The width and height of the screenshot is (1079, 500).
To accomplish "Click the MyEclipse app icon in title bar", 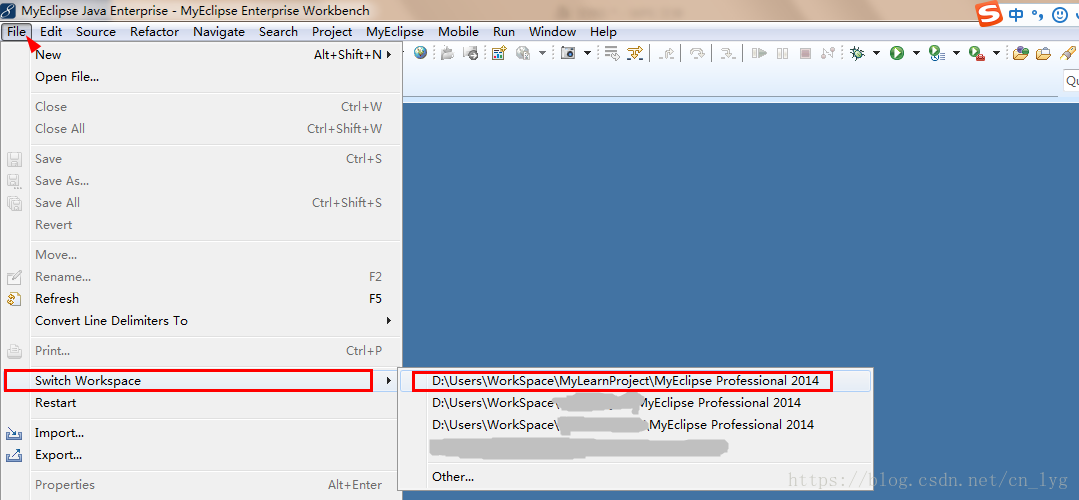I will pyautogui.click(x=9, y=10).
